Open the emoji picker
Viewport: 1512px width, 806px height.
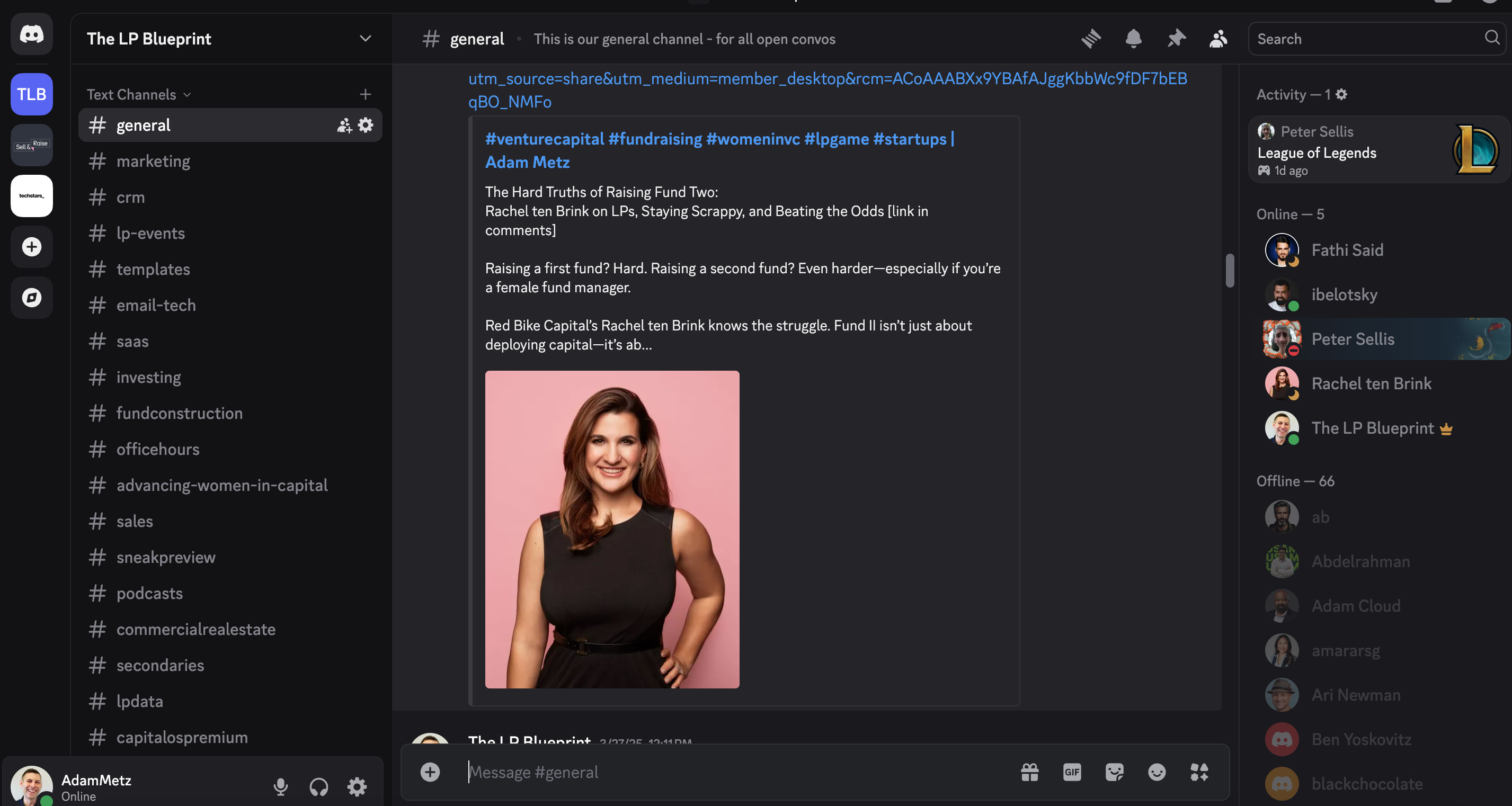click(1157, 772)
